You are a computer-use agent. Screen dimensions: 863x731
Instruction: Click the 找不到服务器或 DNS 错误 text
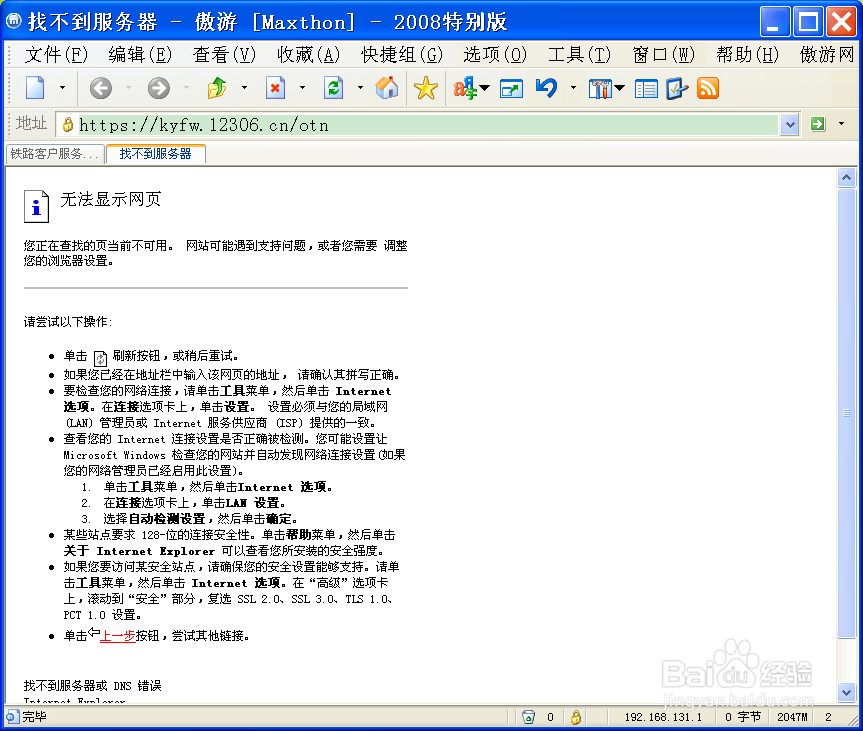coord(92,685)
